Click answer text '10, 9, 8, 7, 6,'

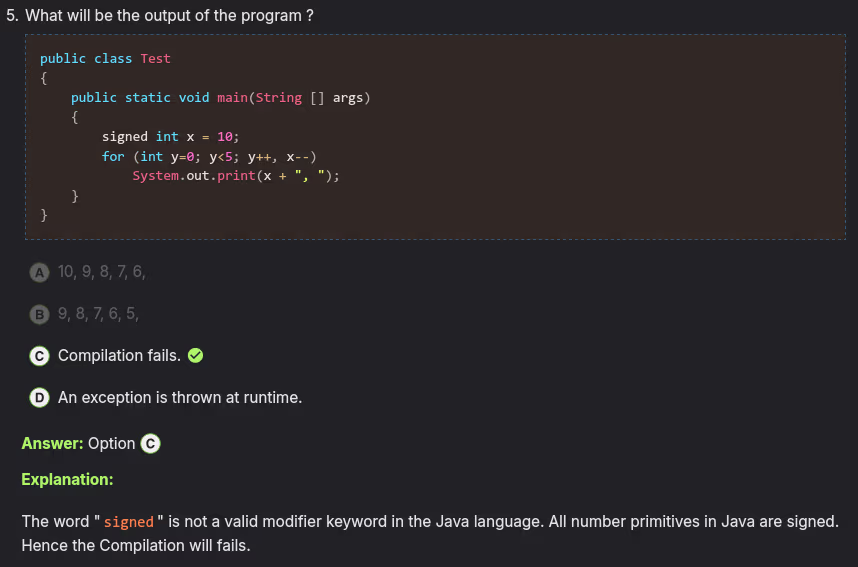point(103,272)
